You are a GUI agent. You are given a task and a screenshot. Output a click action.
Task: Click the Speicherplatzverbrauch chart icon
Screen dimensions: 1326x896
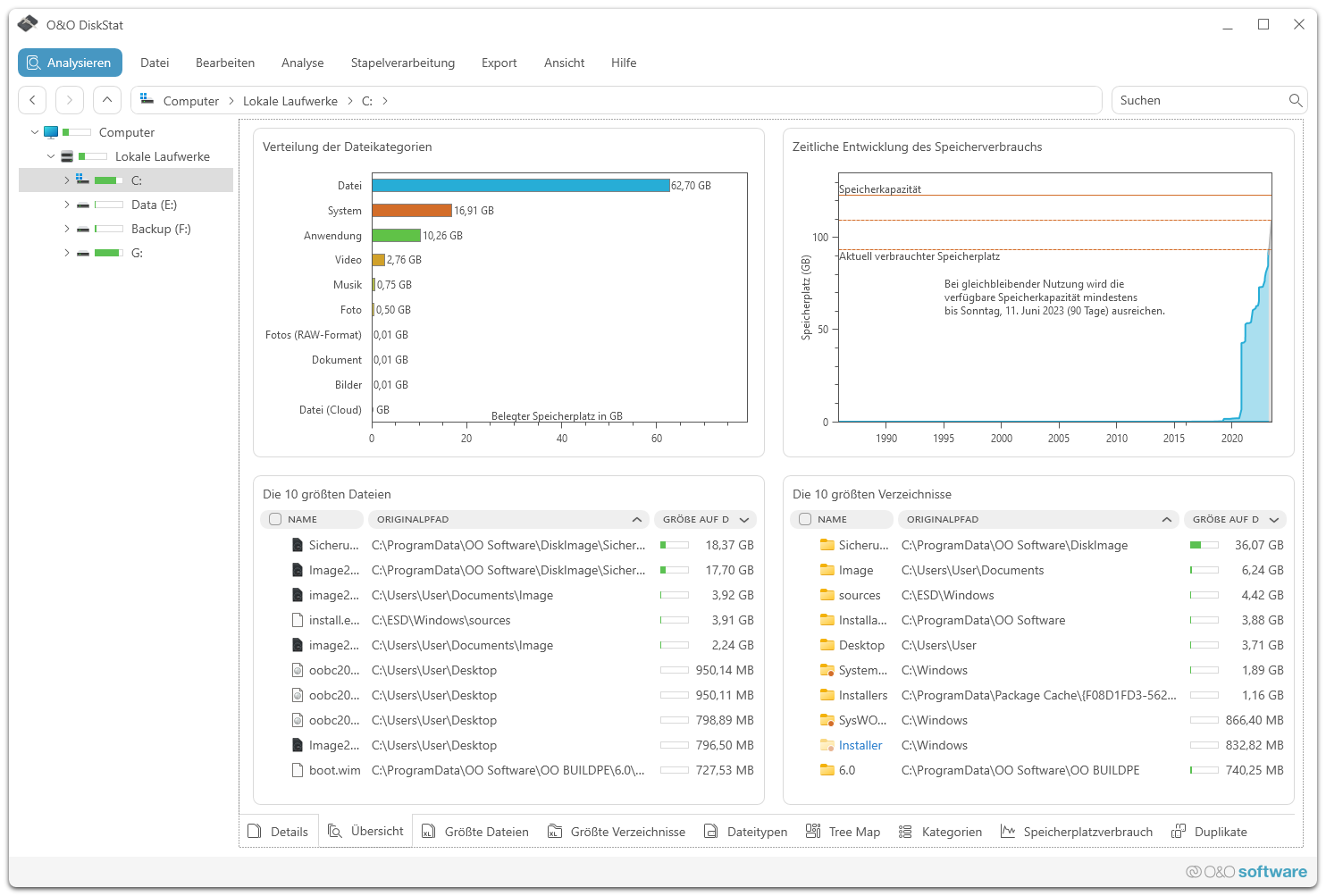pos(1008,831)
